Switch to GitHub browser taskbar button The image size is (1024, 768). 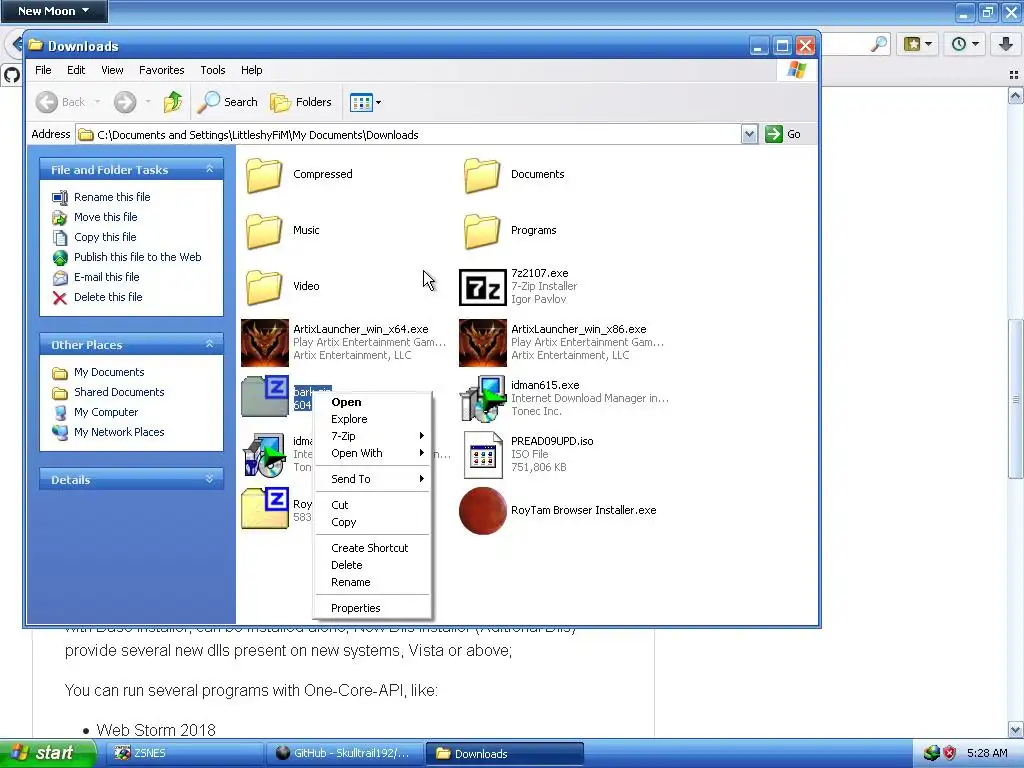tap(345, 753)
